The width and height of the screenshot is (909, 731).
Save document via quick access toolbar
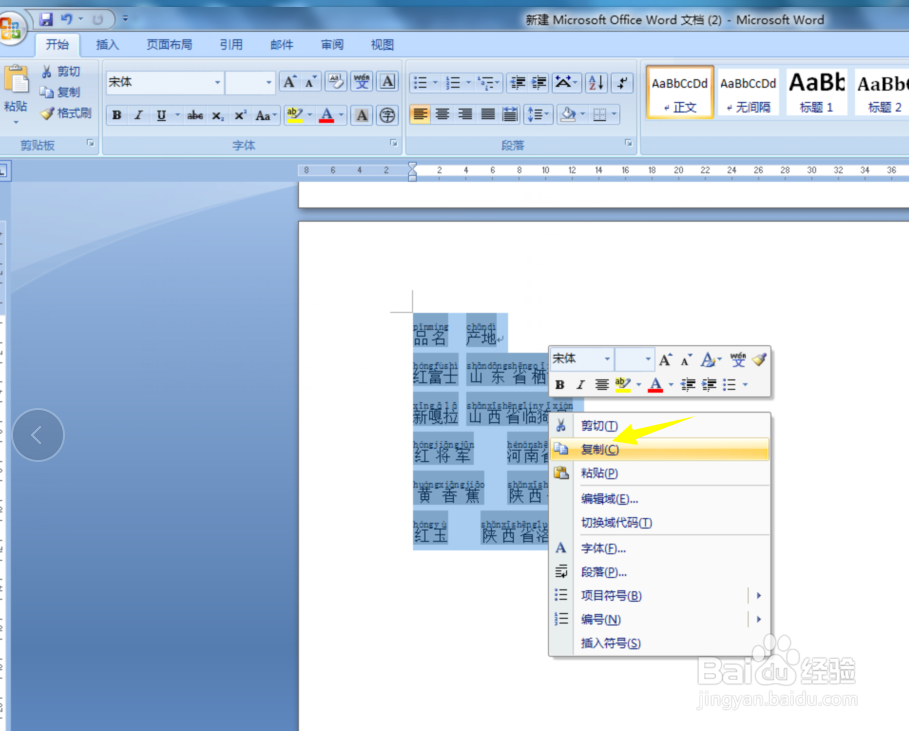[x=46, y=19]
